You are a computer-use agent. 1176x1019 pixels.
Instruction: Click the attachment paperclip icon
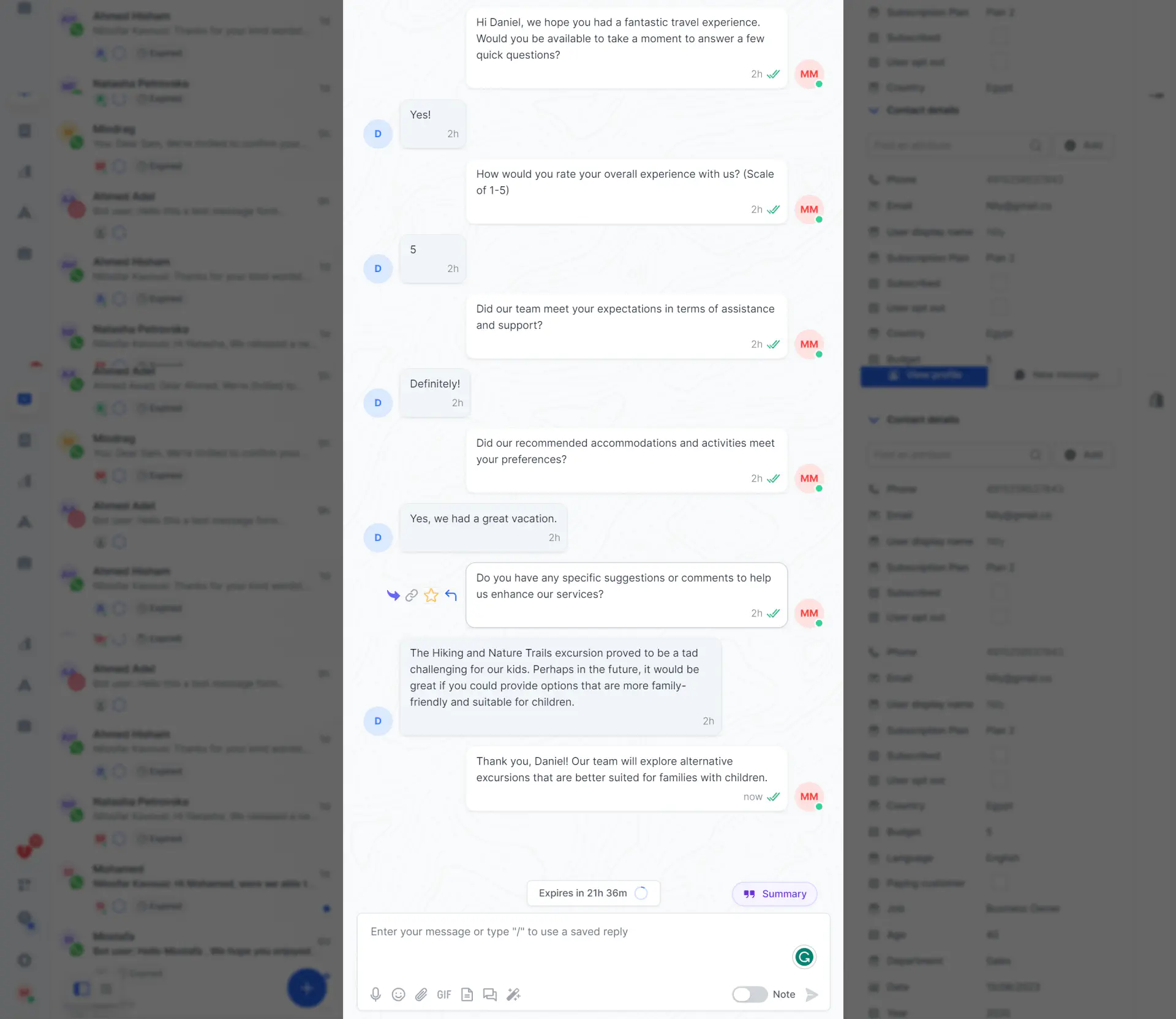[421, 994]
